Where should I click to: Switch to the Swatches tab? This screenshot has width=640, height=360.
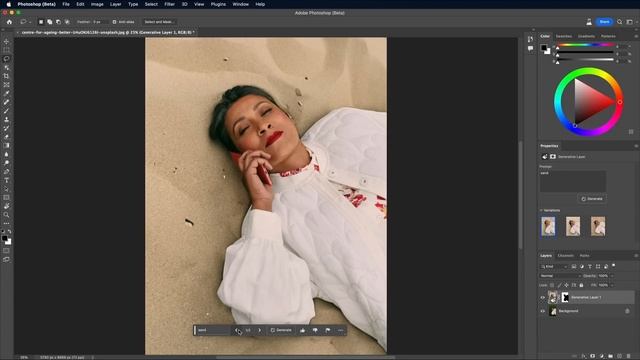click(x=564, y=36)
